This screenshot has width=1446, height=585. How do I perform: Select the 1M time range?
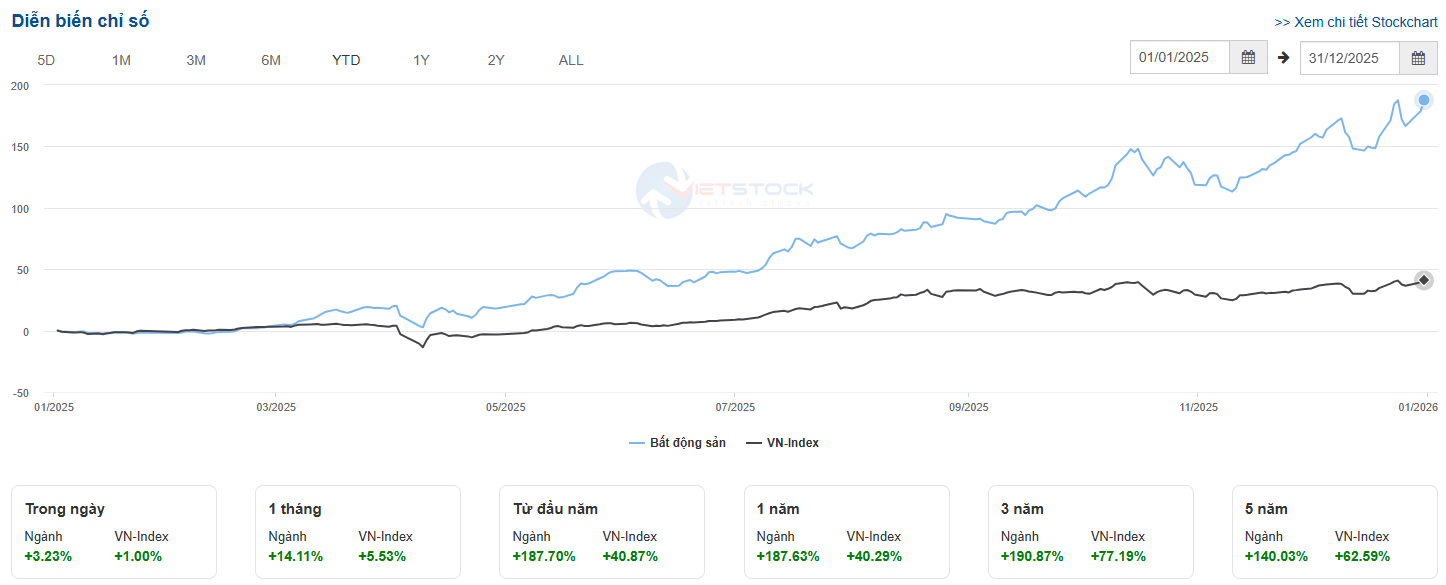pos(121,60)
